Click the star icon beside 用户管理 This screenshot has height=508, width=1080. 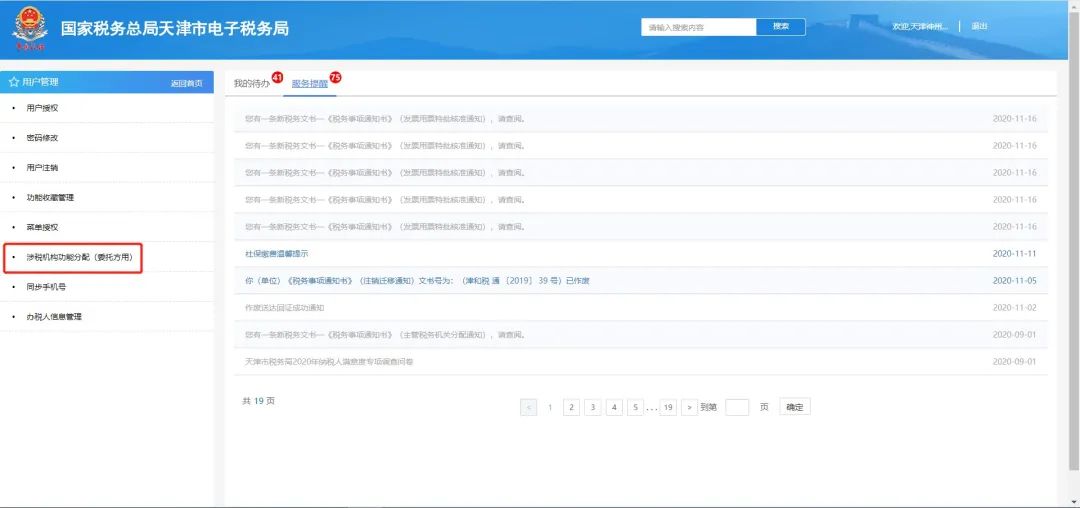click(x=13, y=82)
